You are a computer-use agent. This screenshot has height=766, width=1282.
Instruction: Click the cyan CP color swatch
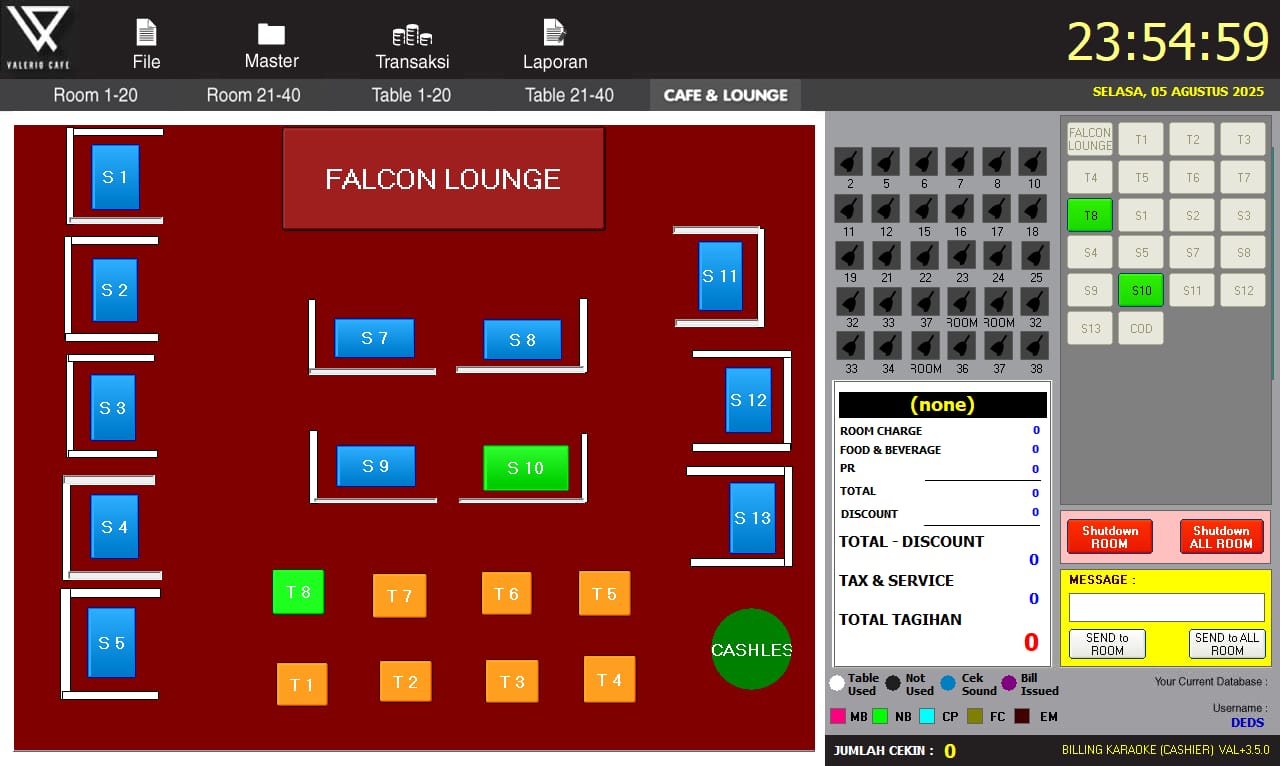926,716
